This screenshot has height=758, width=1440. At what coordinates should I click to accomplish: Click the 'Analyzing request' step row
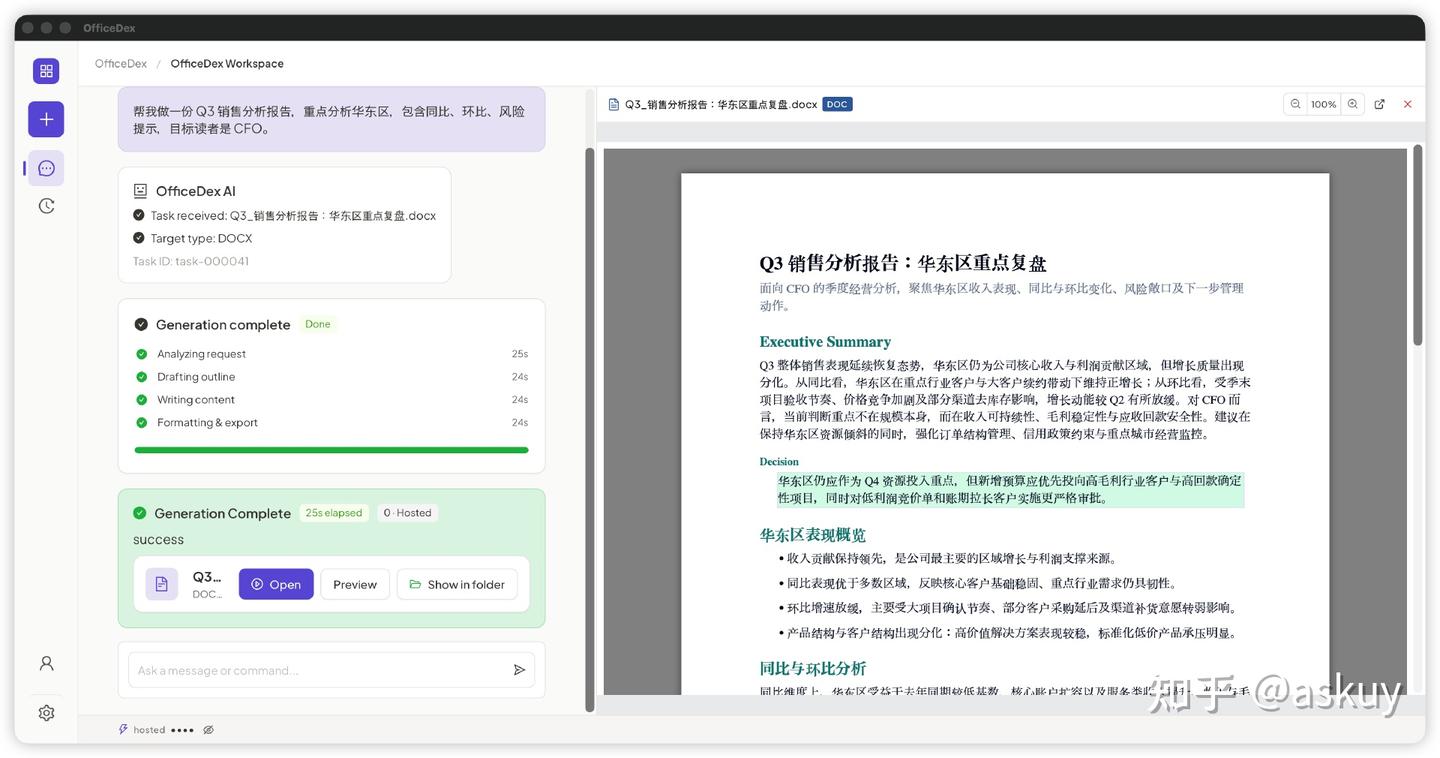click(x=331, y=354)
